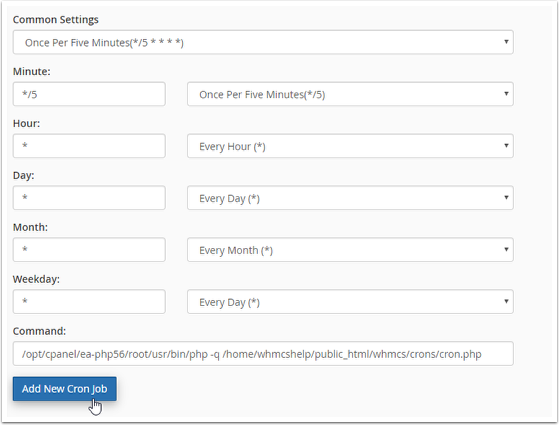Click the Minute: field label

tap(32, 71)
